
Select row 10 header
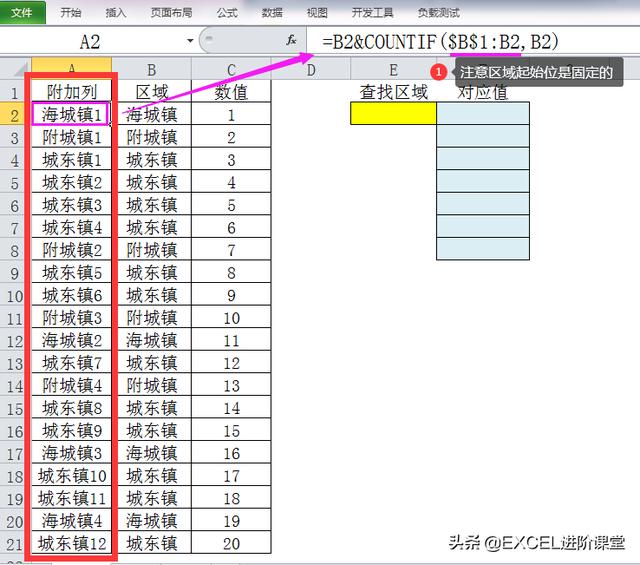pos(15,295)
